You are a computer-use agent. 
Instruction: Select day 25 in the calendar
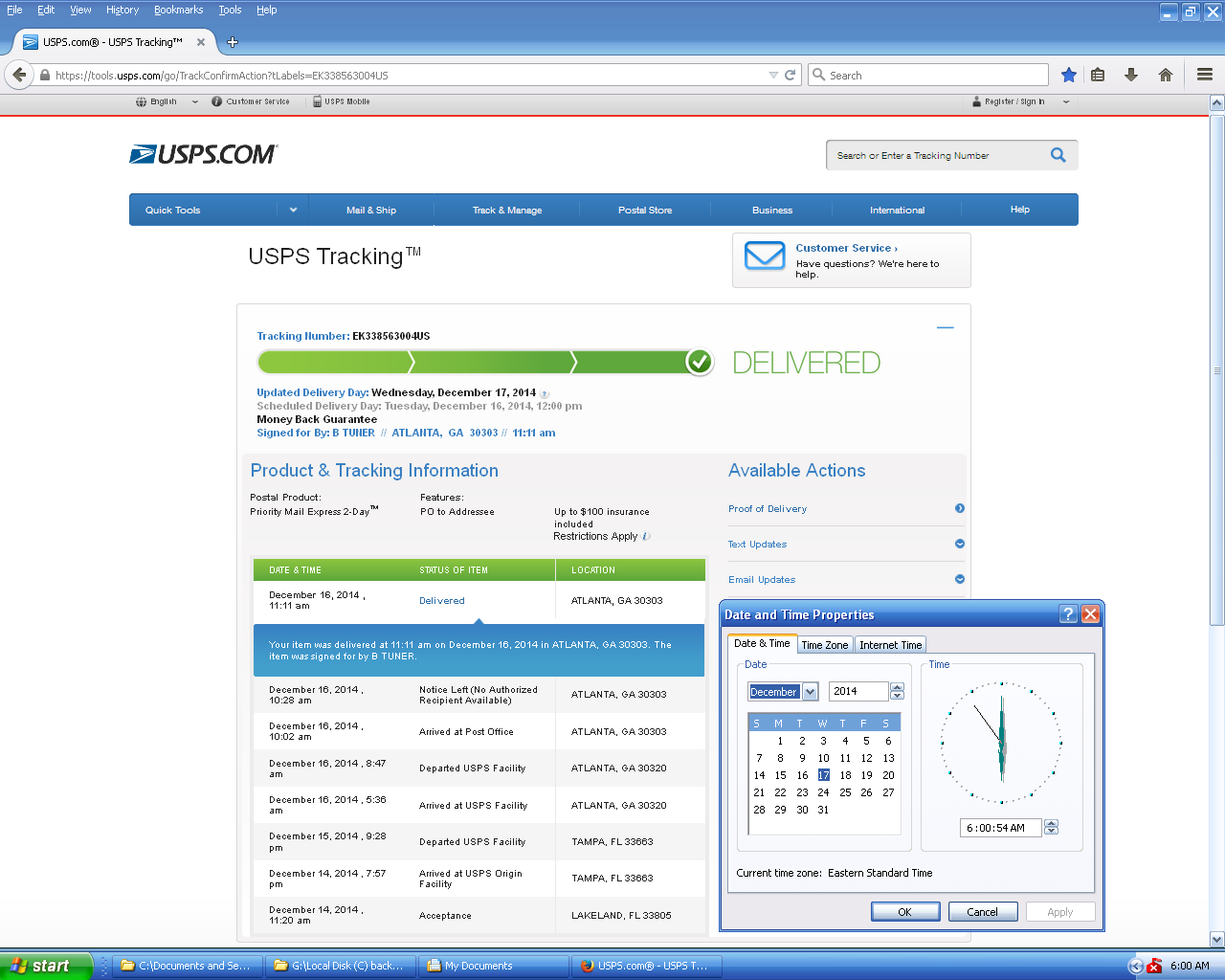845,792
